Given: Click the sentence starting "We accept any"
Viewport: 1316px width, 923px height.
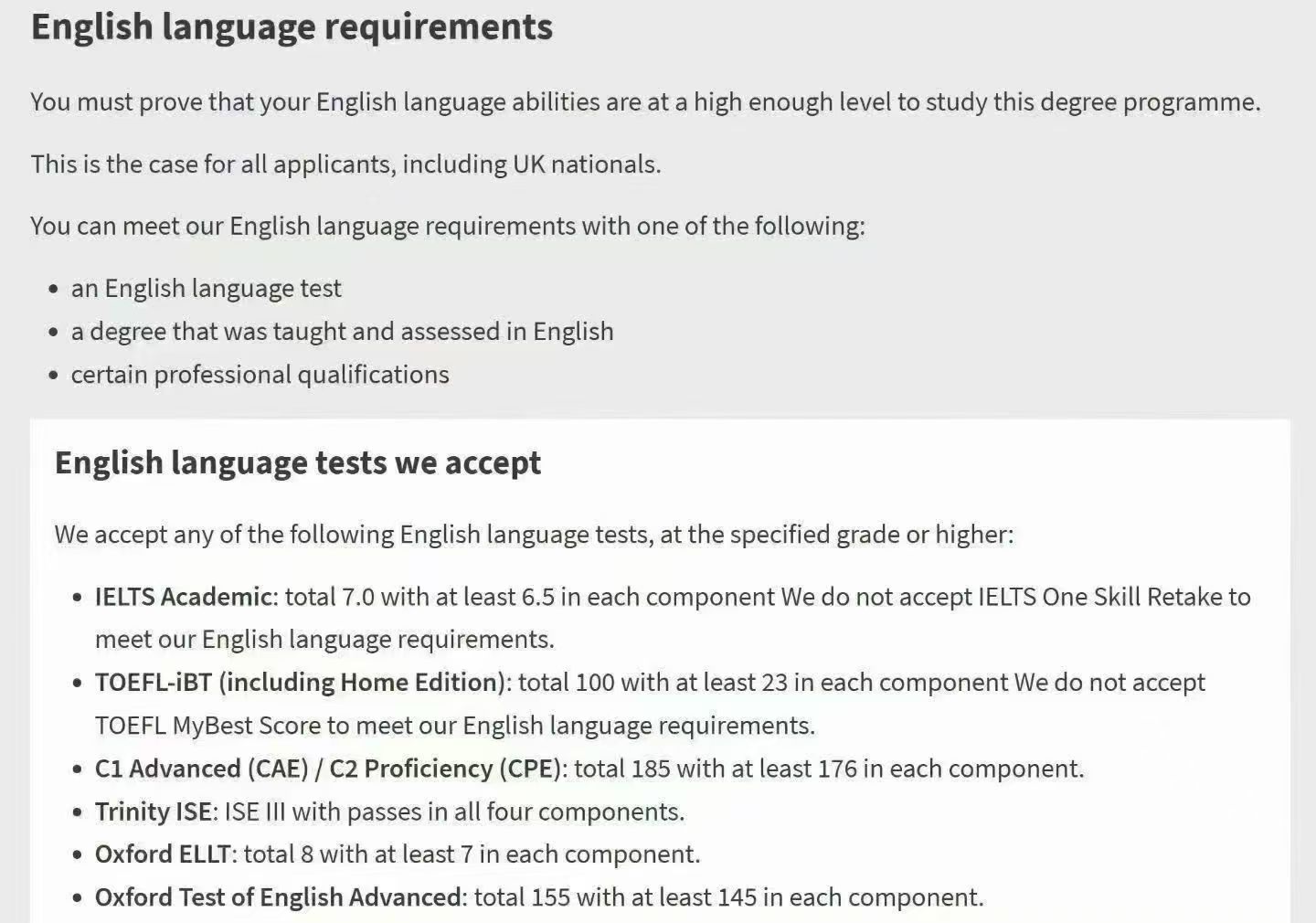Looking at the screenshot, I should (x=534, y=535).
